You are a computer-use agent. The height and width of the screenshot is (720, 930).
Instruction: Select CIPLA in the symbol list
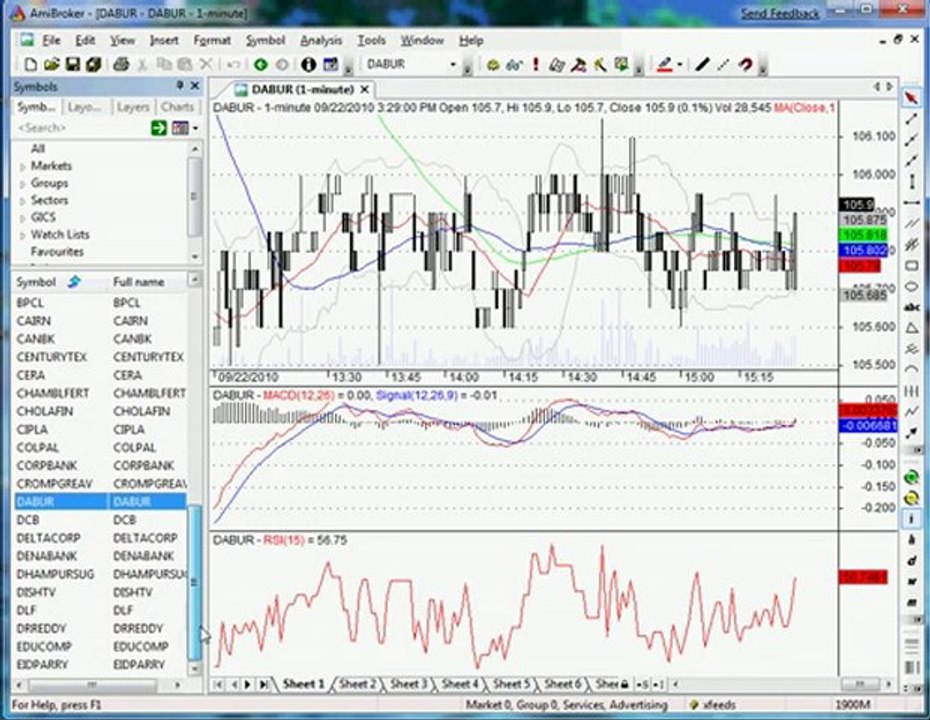click(101, 429)
